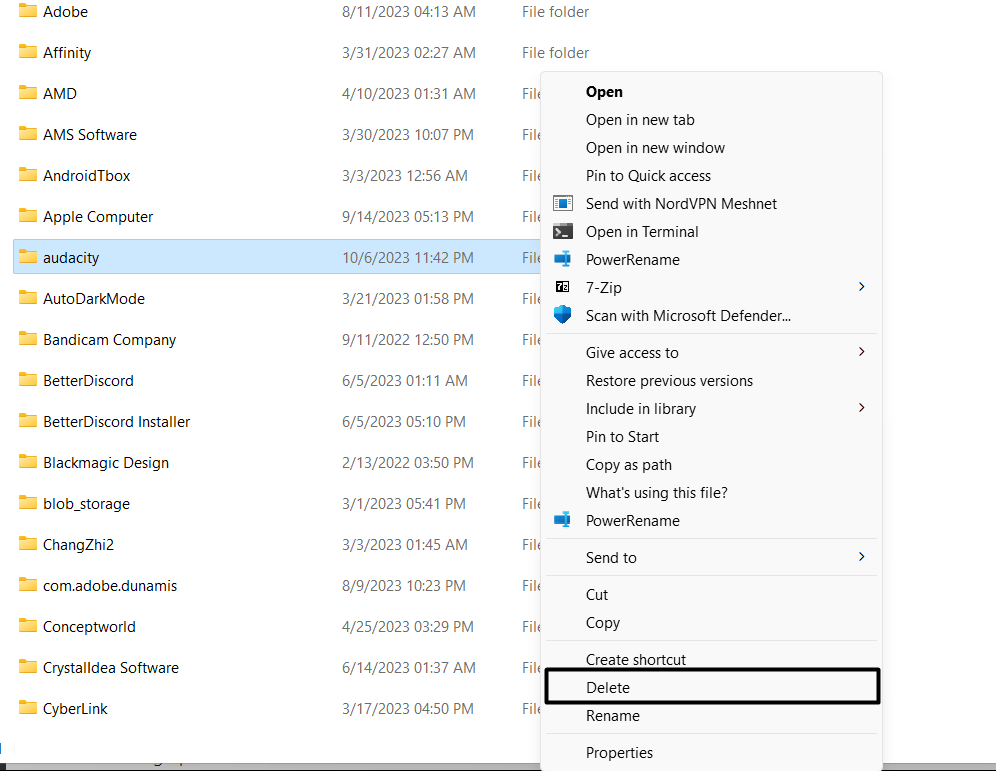Click the Microsoft Defender shield icon

coord(563,315)
